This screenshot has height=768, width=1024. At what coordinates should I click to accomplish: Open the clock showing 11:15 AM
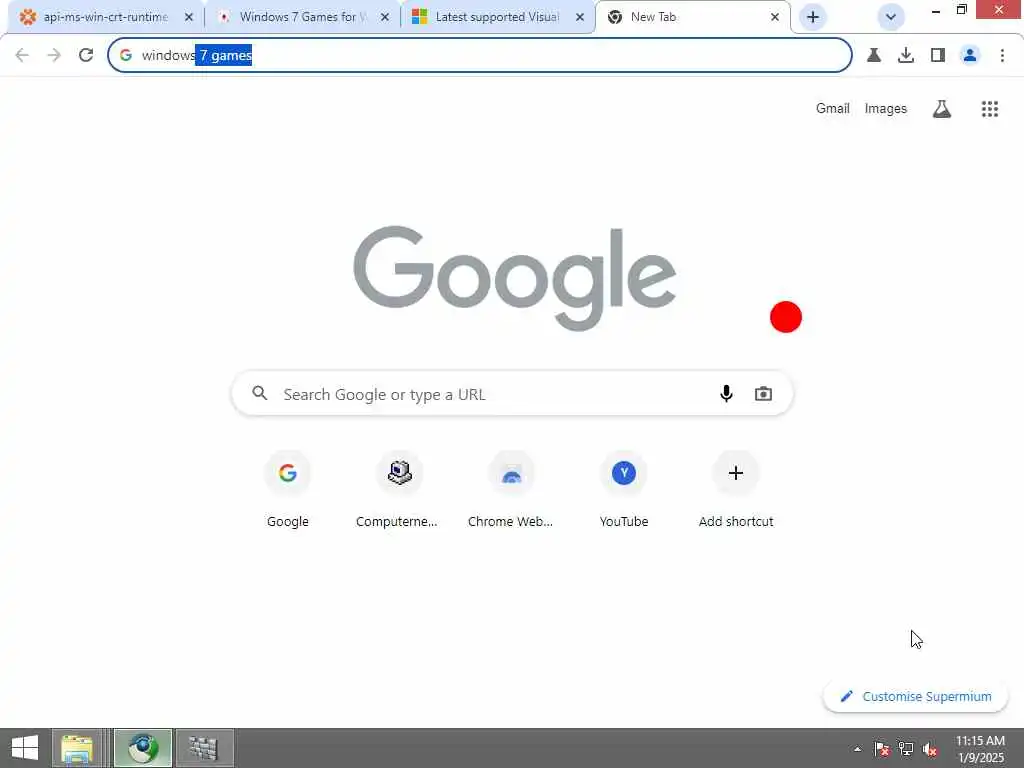980,749
